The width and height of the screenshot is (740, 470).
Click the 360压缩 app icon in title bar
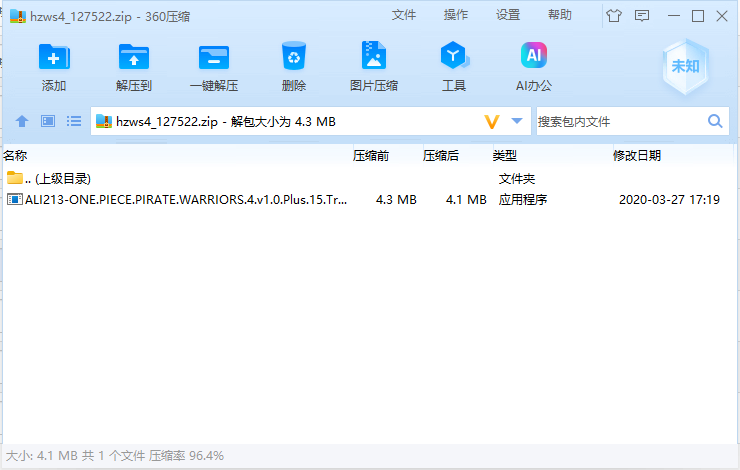(x=17, y=16)
